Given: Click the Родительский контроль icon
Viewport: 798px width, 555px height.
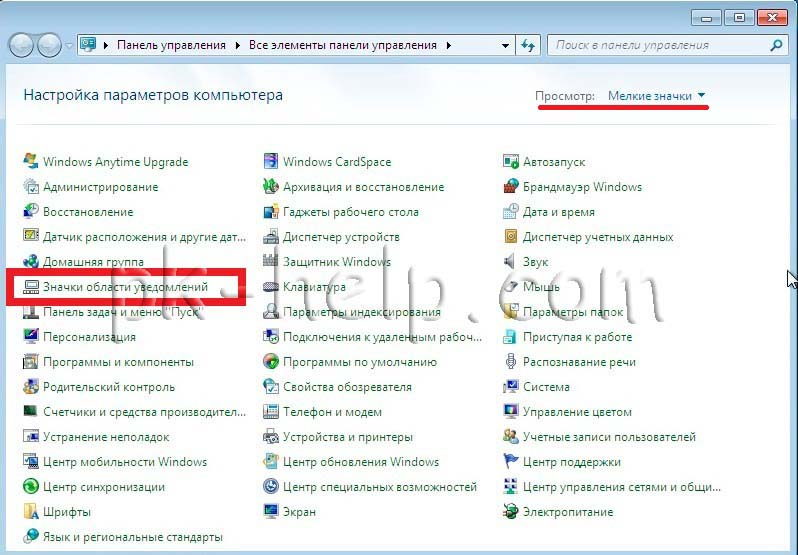Looking at the screenshot, I should click(x=31, y=387).
